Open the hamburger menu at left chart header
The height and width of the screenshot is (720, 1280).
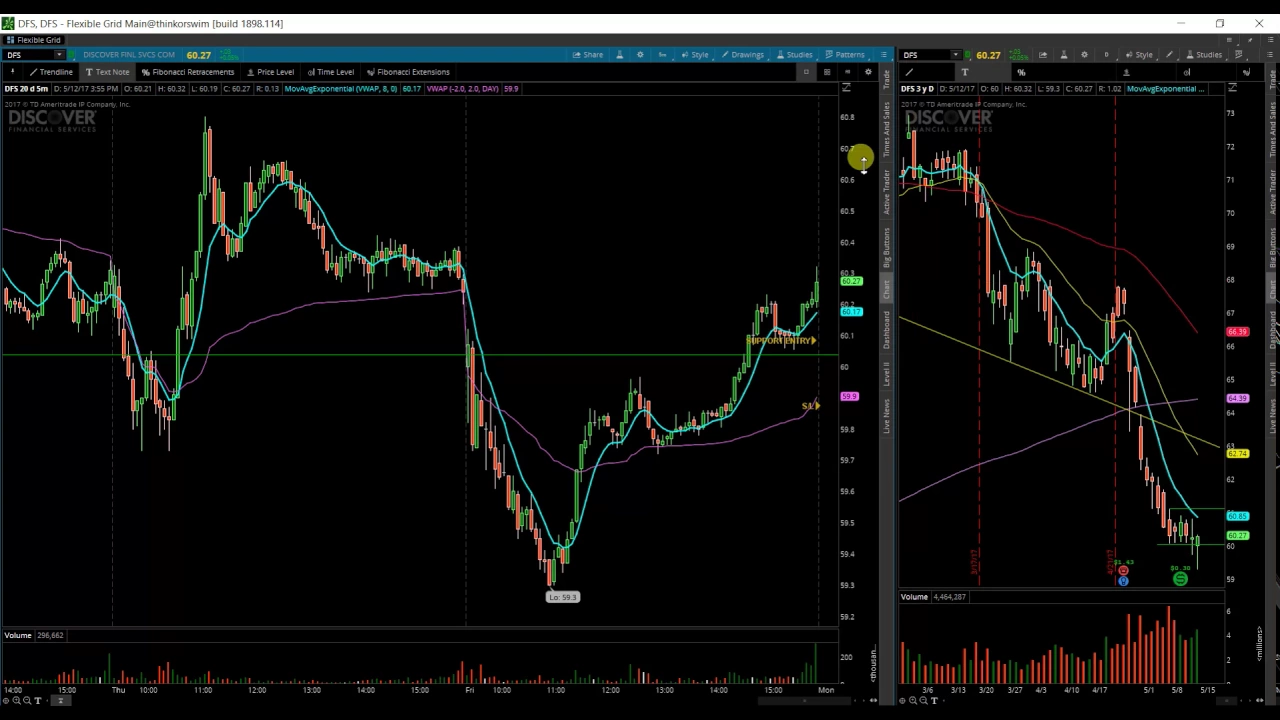tap(883, 55)
